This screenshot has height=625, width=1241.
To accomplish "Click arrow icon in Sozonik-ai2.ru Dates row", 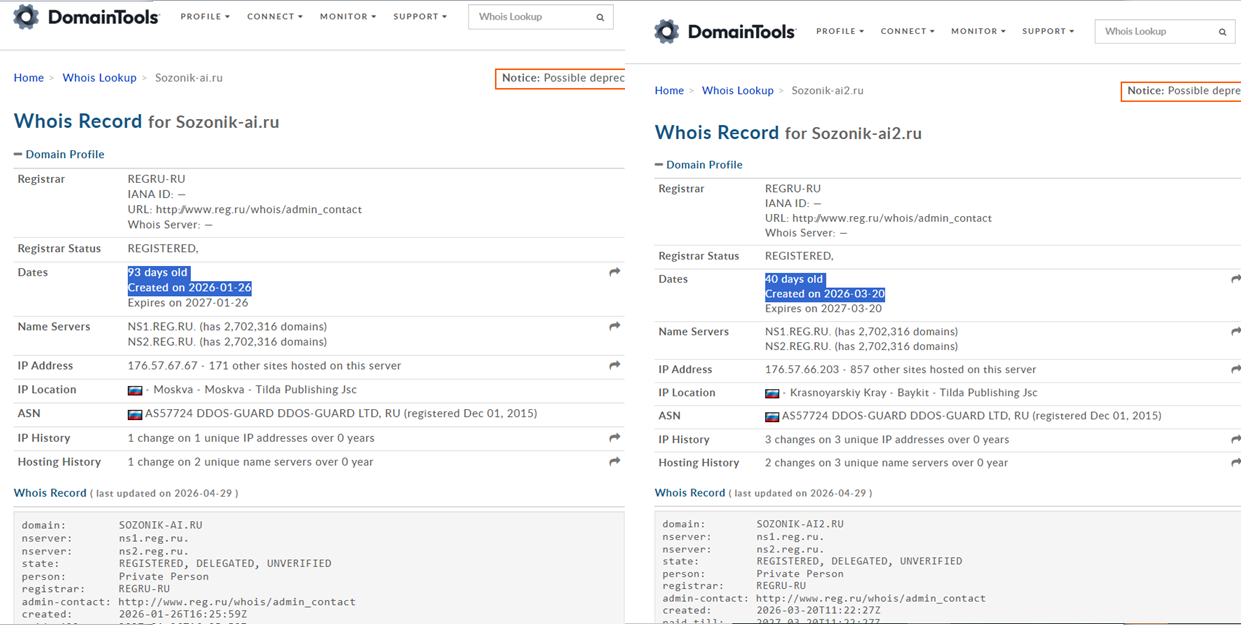I will pyautogui.click(x=1235, y=279).
